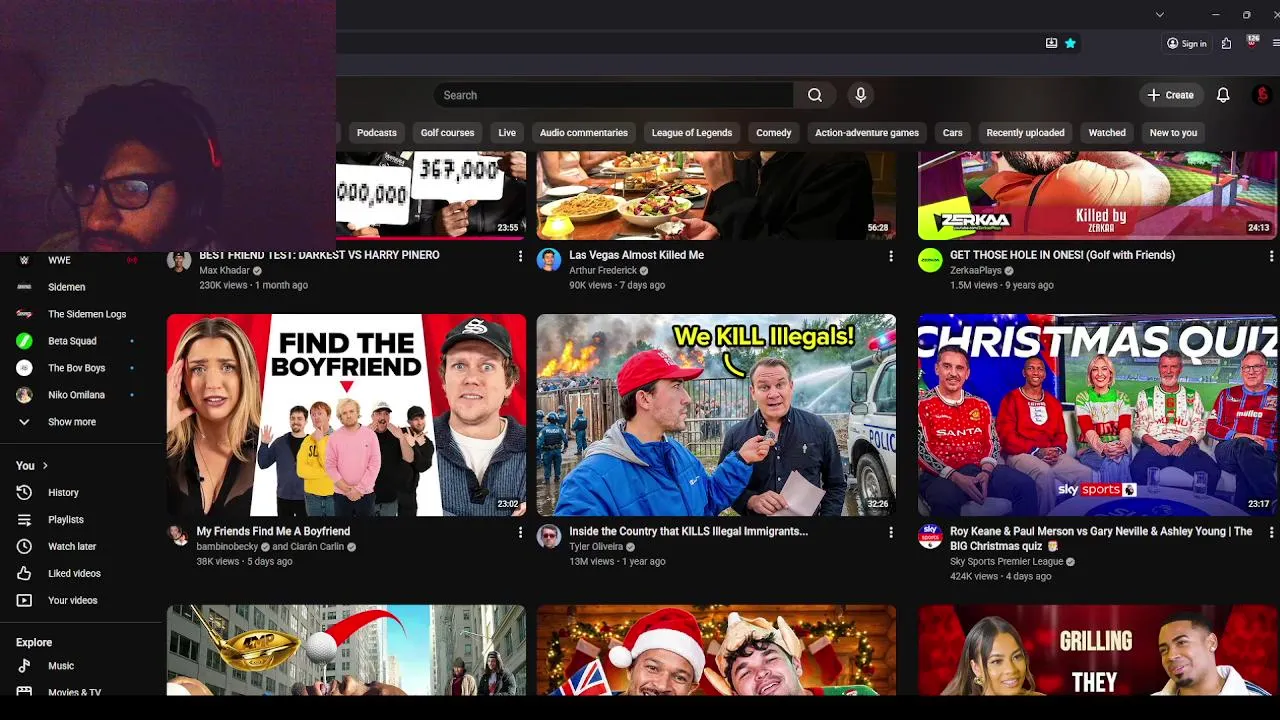This screenshot has width=1280, height=720.
Task: Play the GRILLING THEY thumbnail
Action: [x=1098, y=650]
